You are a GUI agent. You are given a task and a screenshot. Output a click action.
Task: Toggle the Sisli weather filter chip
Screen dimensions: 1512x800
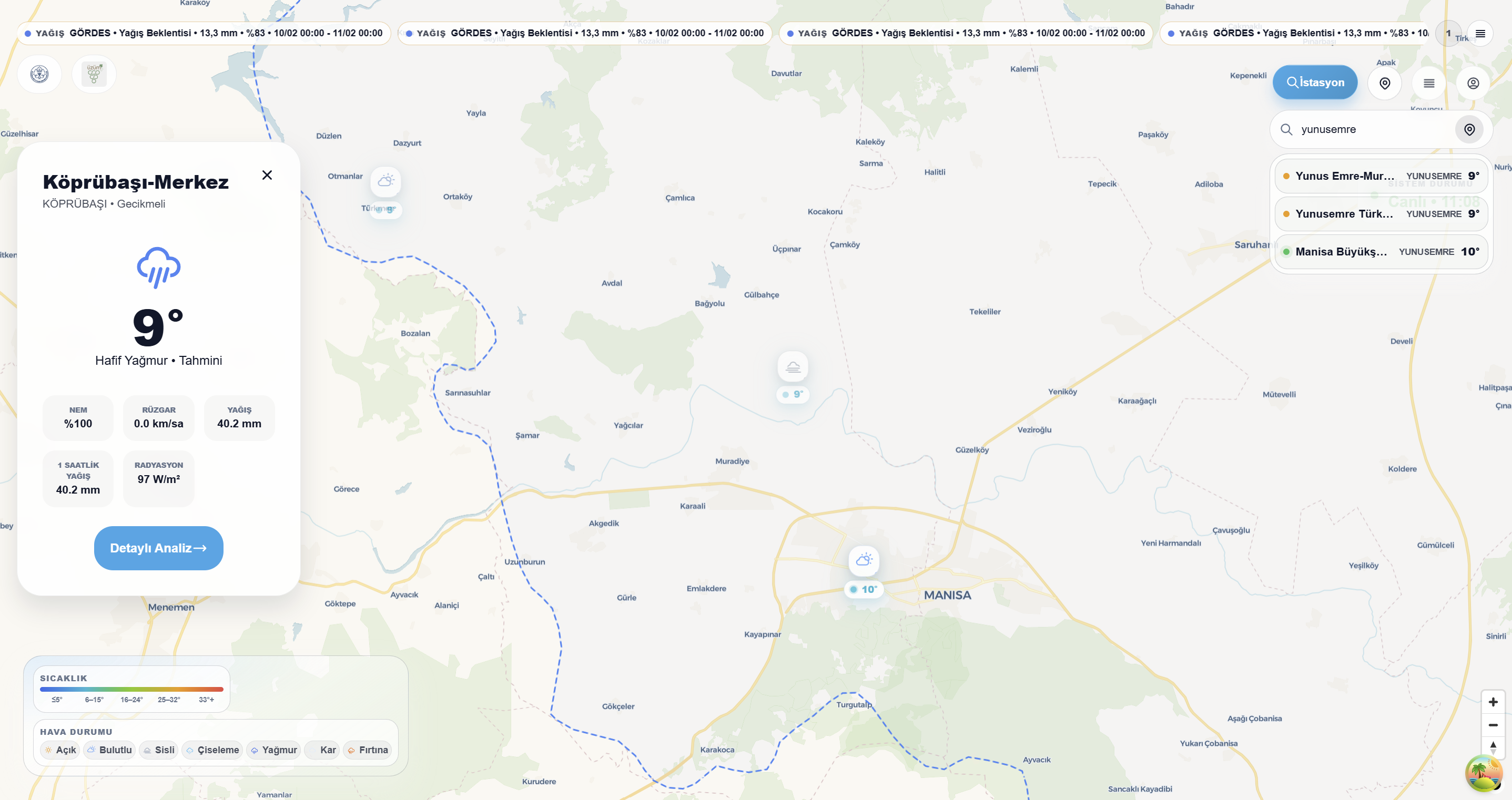pos(159,750)
